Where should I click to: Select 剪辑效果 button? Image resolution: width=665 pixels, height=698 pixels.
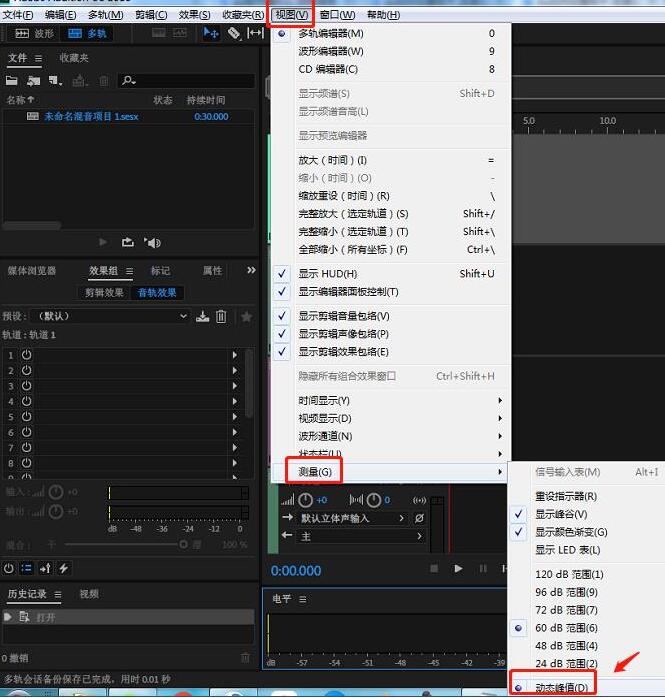[104, 292]
